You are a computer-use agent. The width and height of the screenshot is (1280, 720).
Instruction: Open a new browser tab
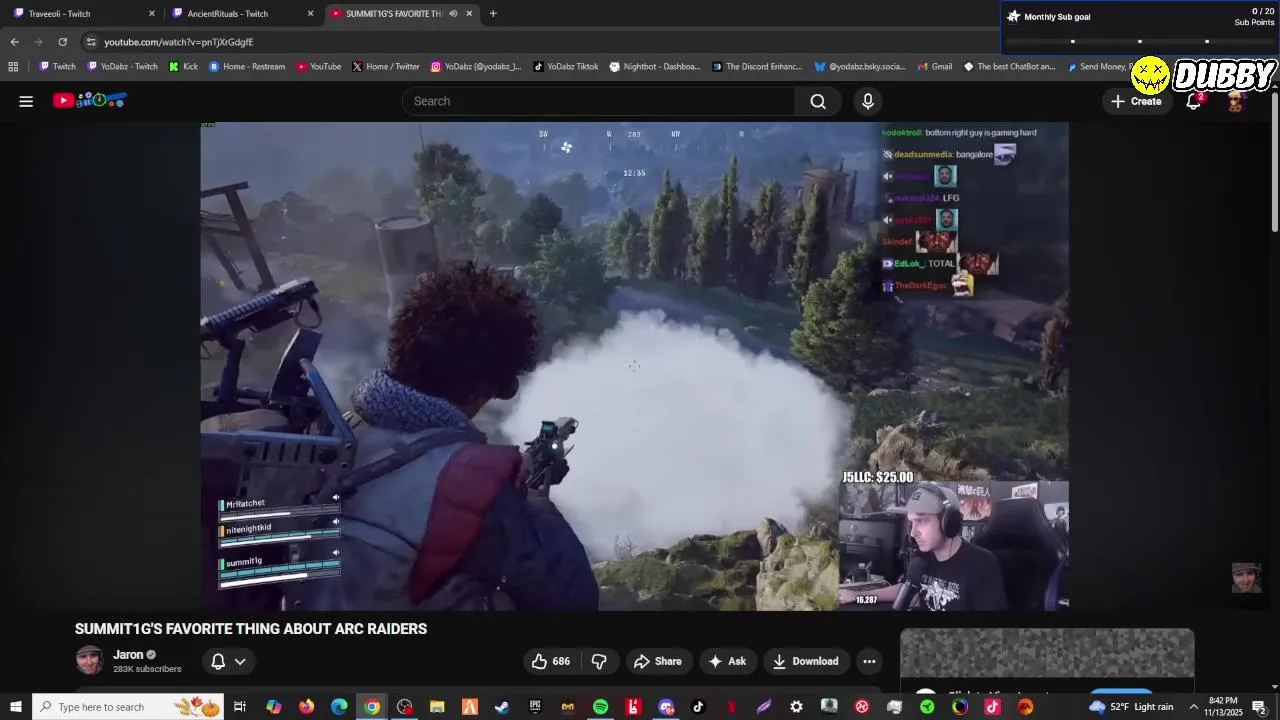coord(493,14)
